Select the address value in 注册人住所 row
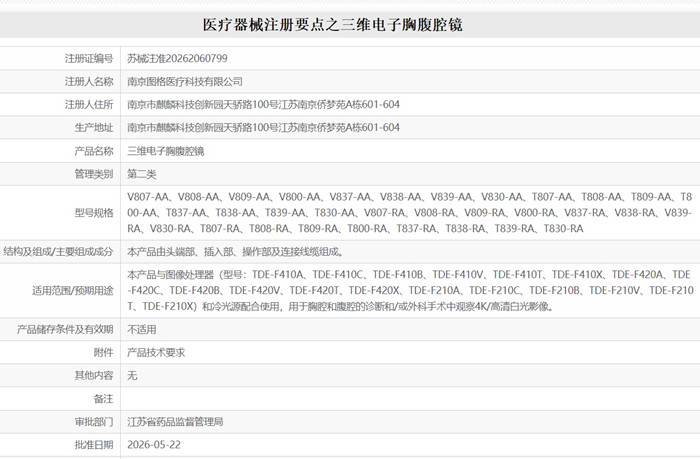 coord(263,104)
